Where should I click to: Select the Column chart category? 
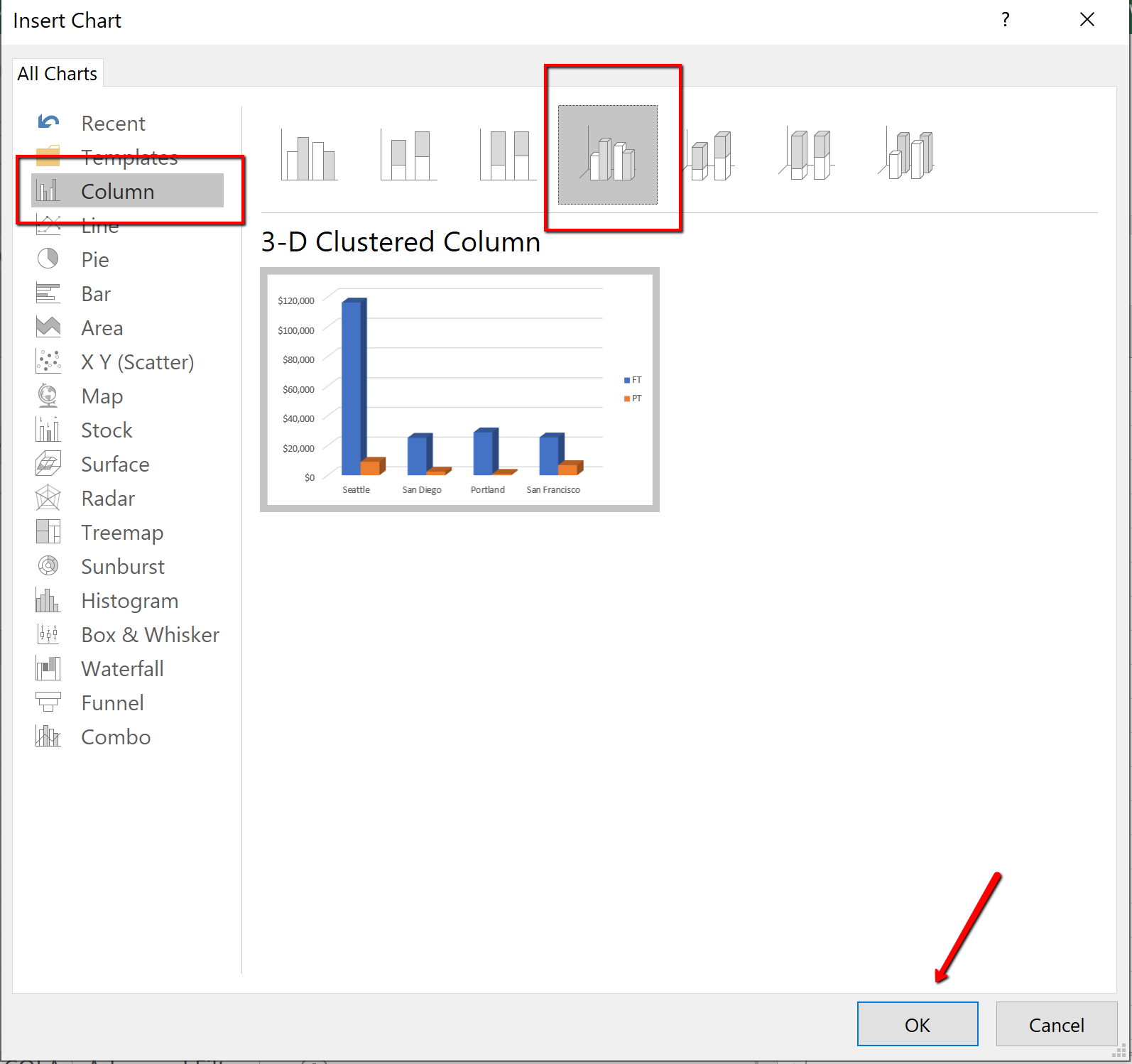[127, 191]
